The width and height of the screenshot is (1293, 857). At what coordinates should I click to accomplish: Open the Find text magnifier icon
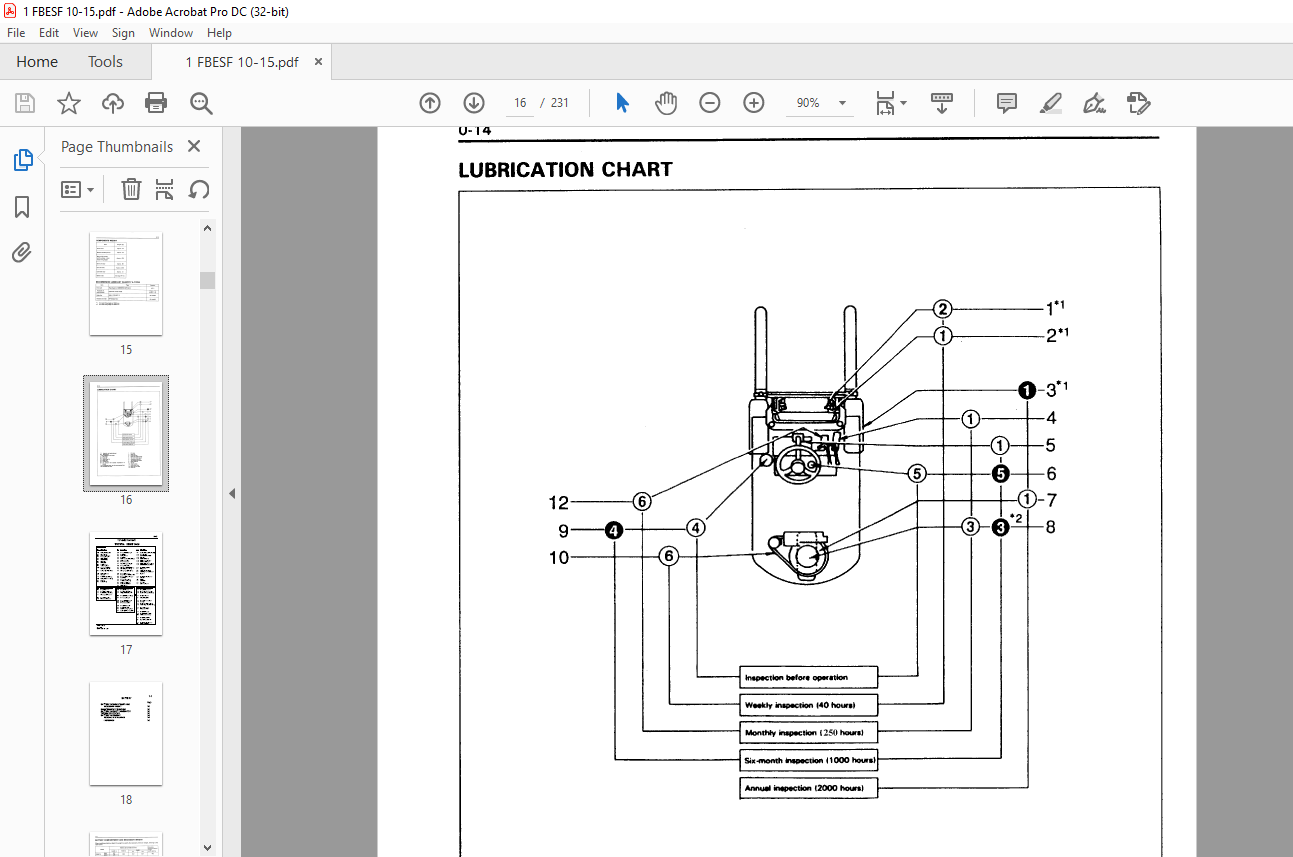pos(201,103)
